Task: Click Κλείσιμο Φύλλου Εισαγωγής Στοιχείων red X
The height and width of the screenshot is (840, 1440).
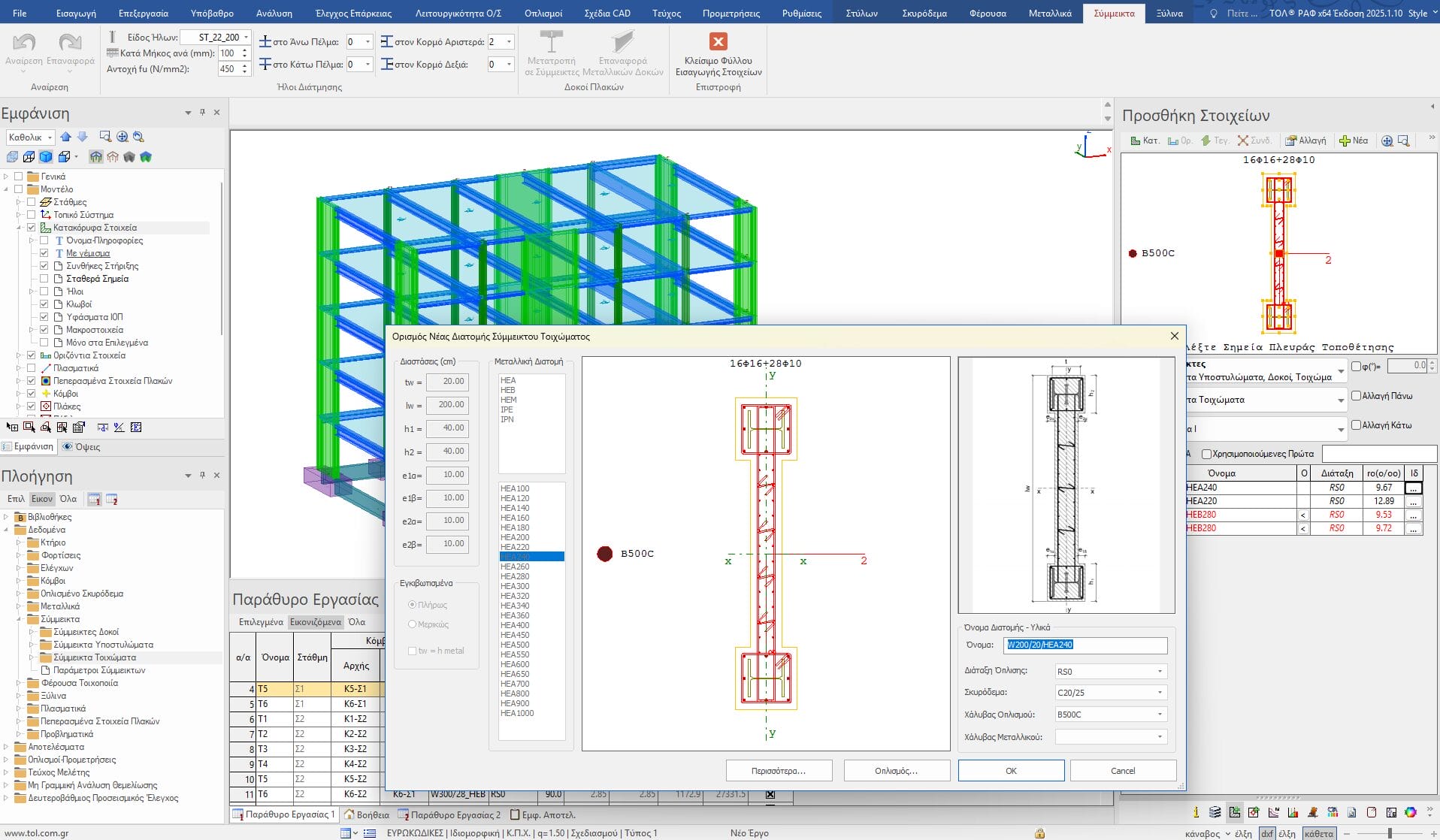Action: pyautogui.click(x=718, y=42)
